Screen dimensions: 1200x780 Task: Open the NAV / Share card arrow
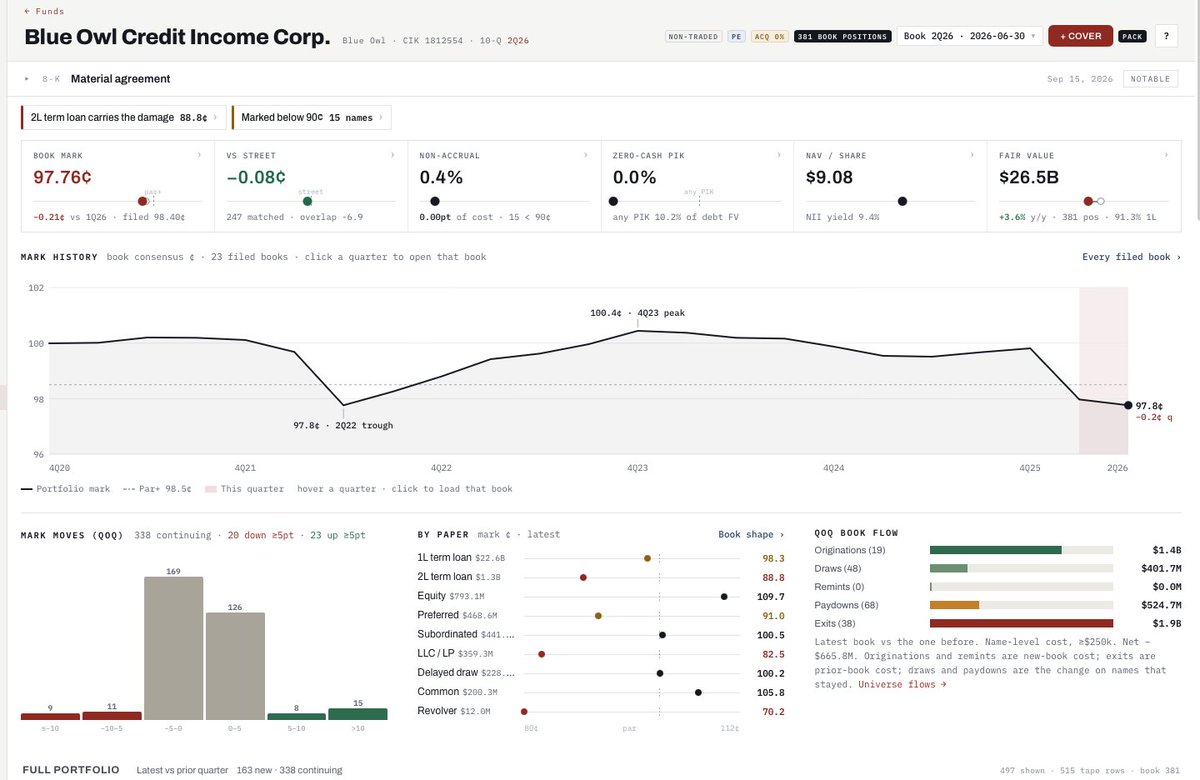(972, 155)
